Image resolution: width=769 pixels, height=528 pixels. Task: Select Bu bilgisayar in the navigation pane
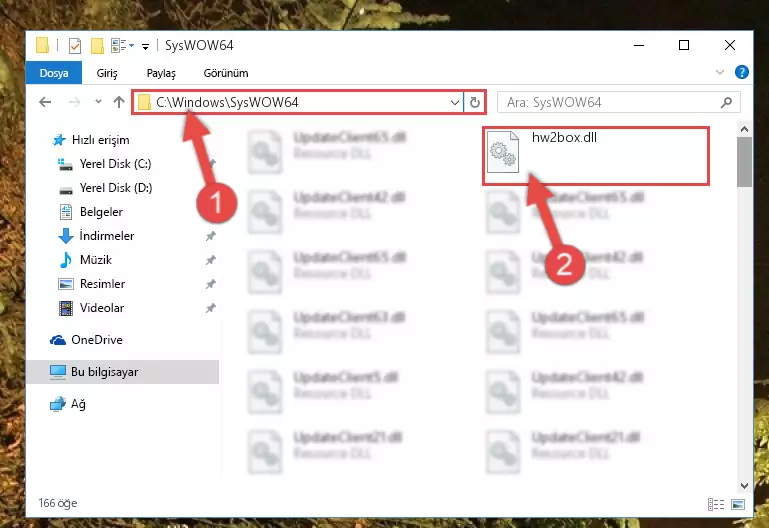(x=123, y=372)
